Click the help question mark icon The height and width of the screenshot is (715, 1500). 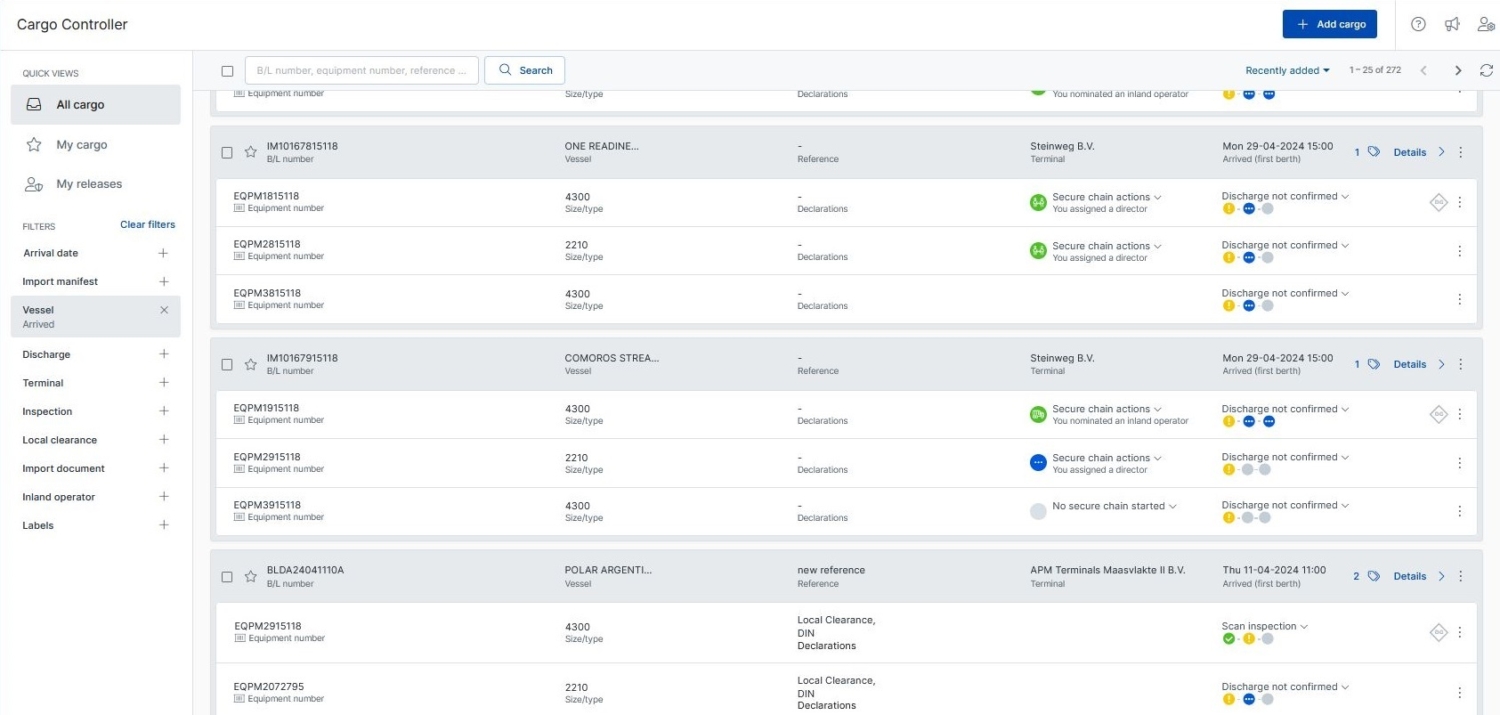(x=1418, y=25)
